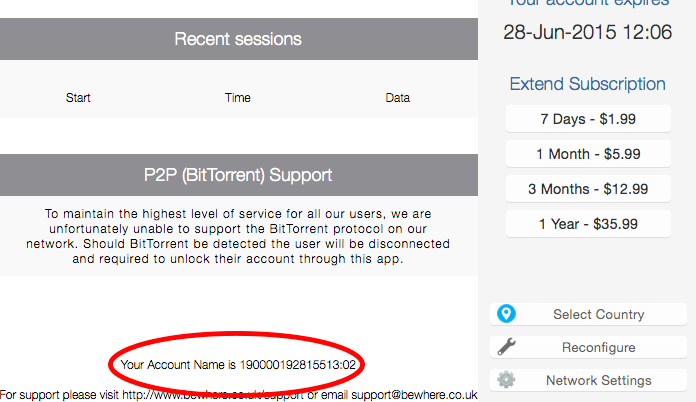Buy the 1 Year - $35.99 subscription

coord(587,222)
